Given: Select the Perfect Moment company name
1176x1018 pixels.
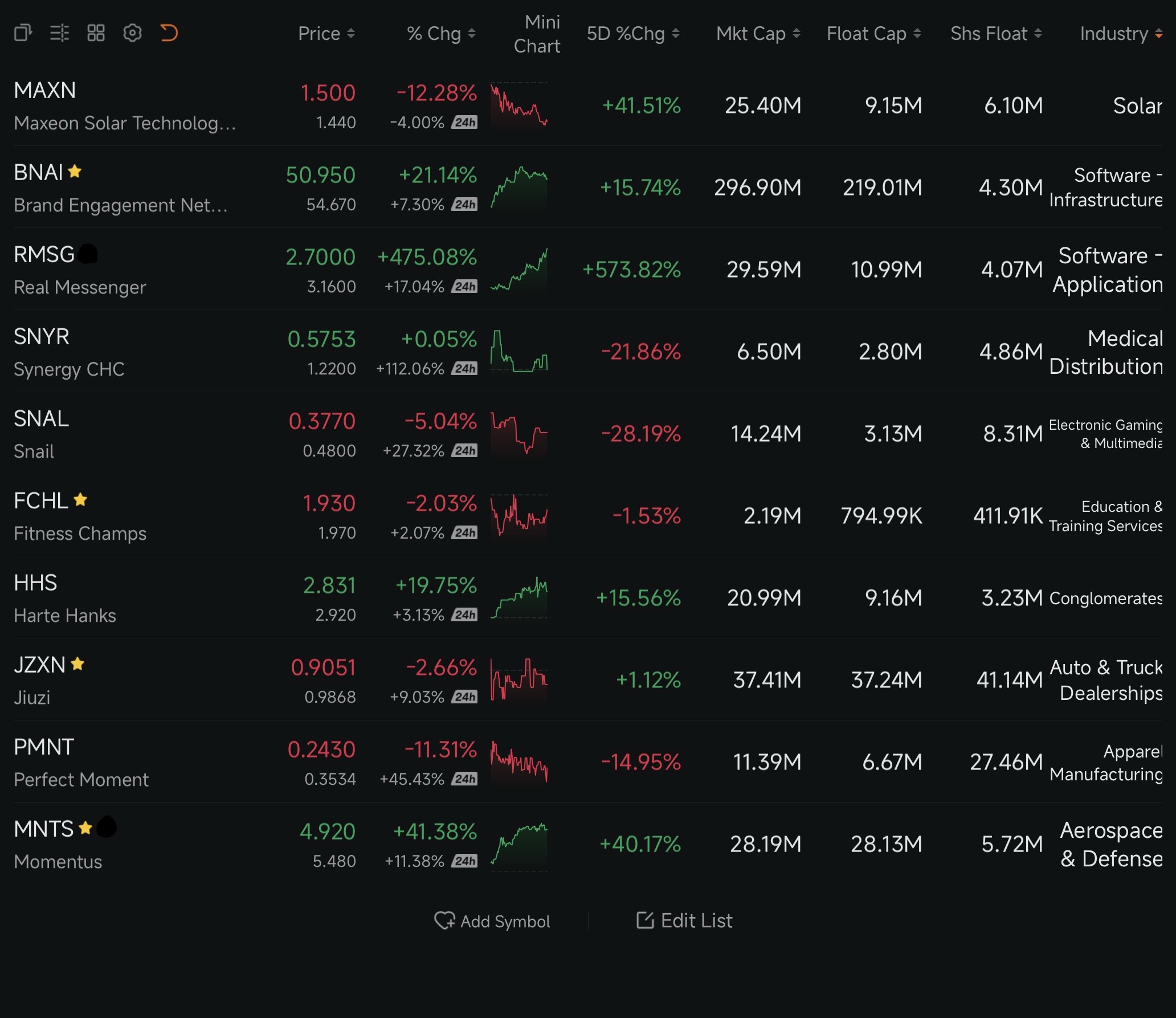Looking at the screenshot, I should click(81, 780).
